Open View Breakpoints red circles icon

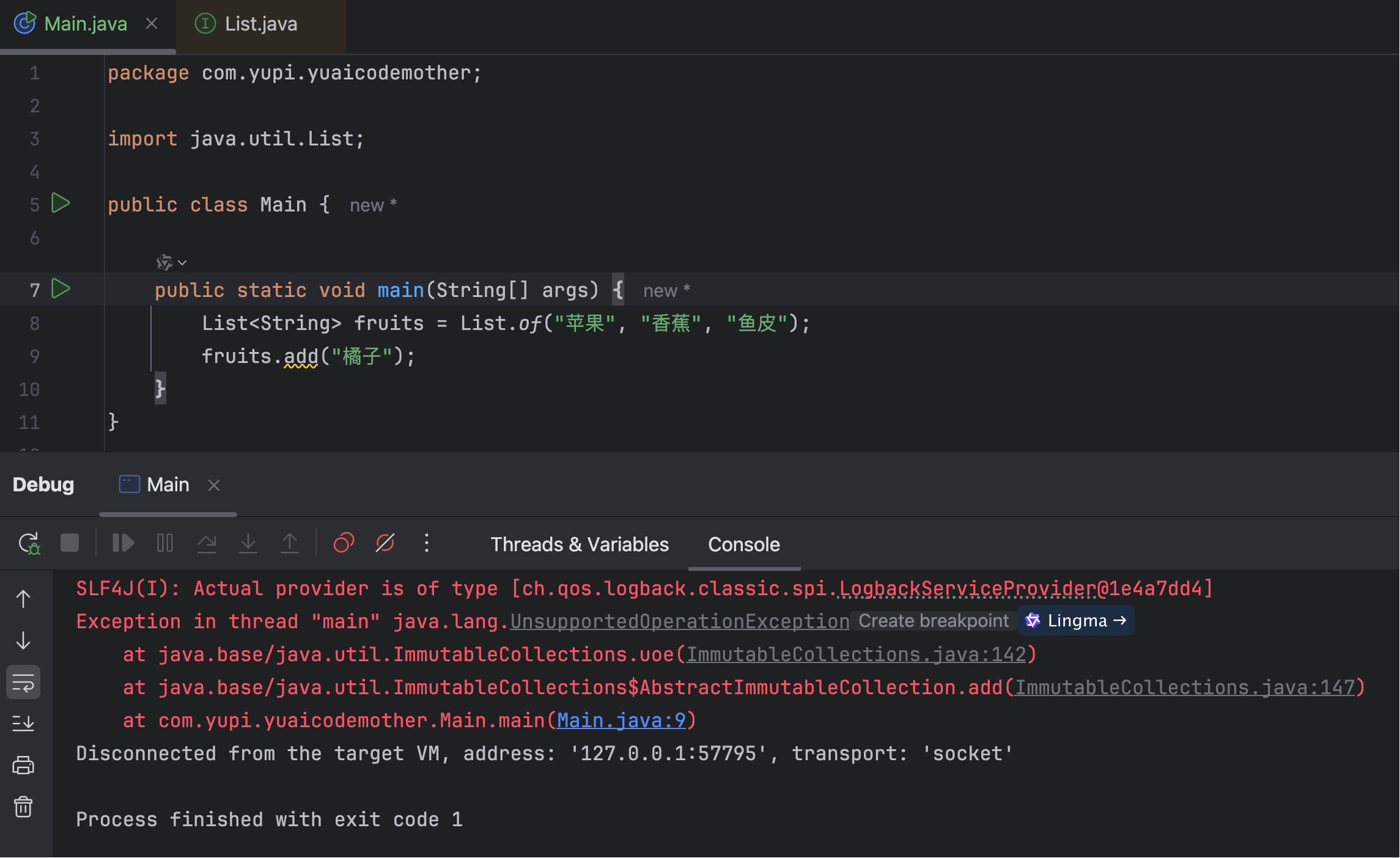[x=344, y=543]
